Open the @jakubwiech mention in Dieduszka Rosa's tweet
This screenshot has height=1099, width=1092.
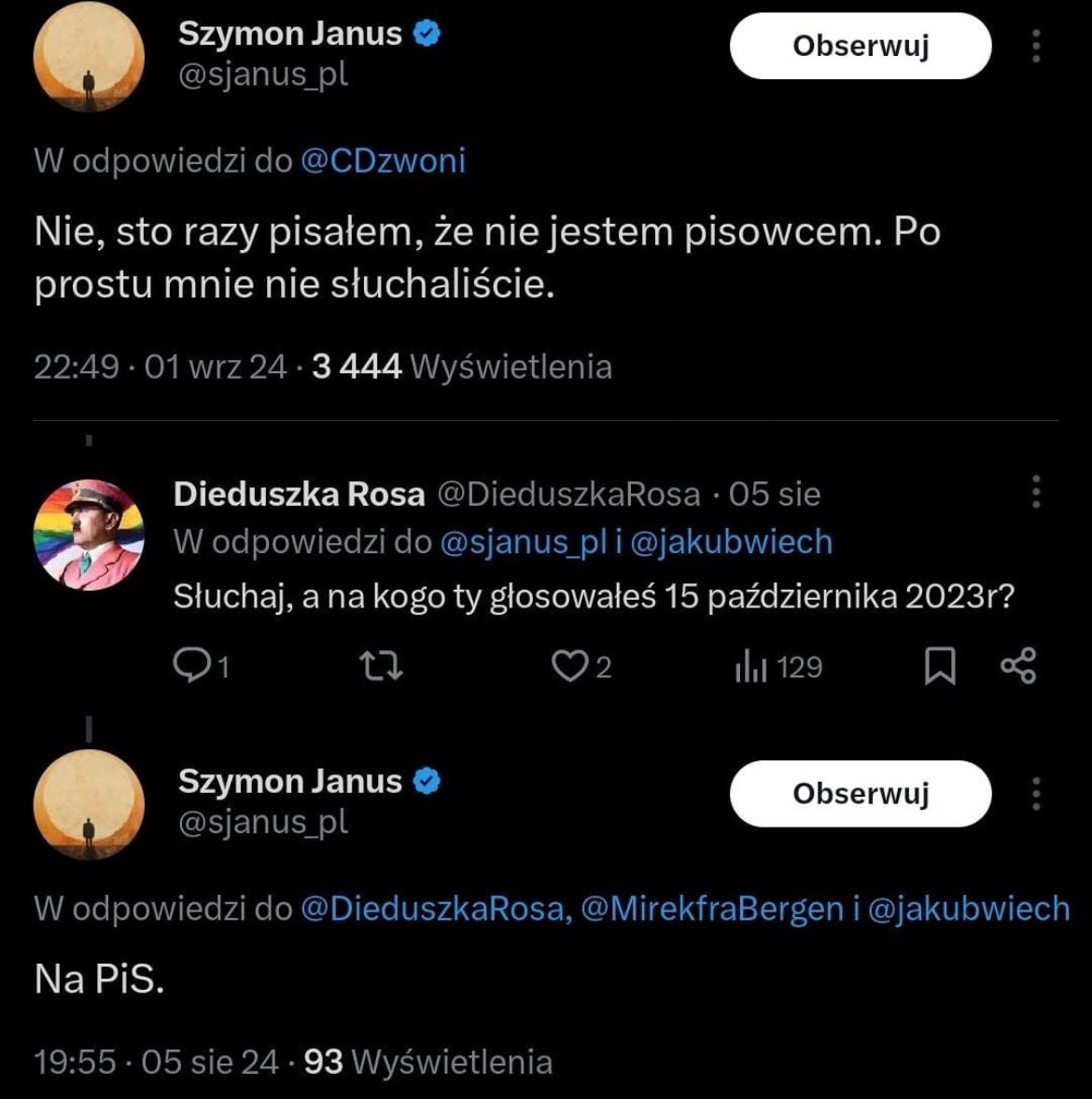(731, 541)
